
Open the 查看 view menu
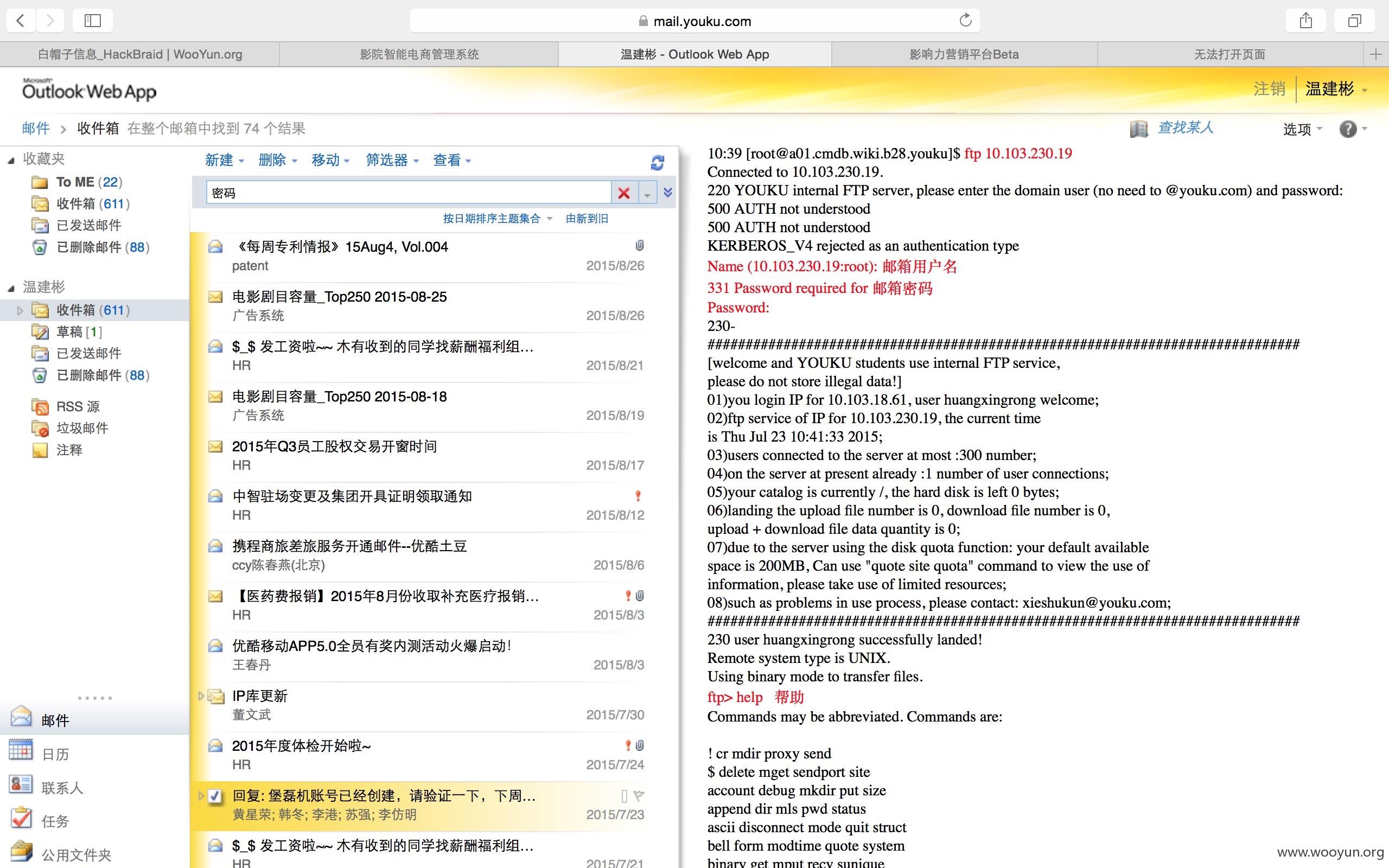pyautogui.click(x=453, y=160)
